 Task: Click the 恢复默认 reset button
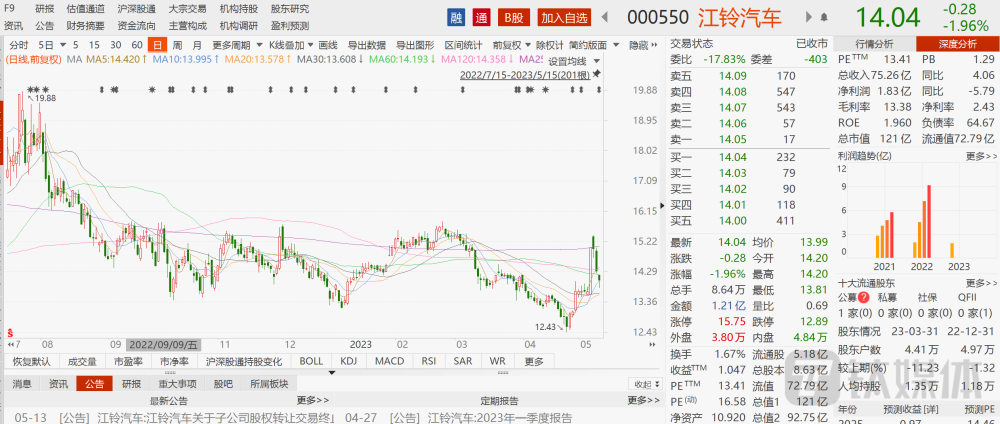tap(31, 361)
